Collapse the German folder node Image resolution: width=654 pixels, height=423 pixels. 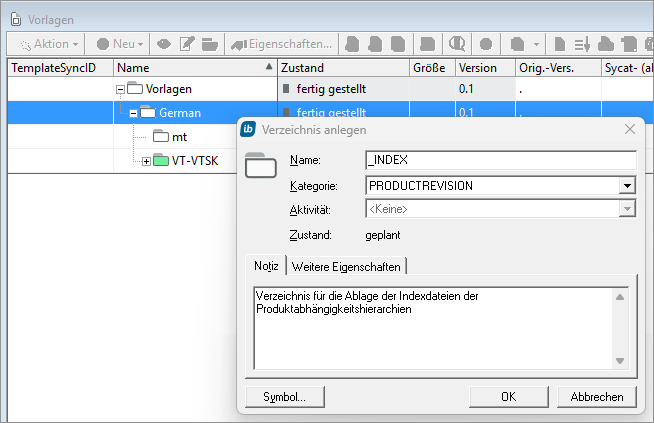(x=133, y=113)
